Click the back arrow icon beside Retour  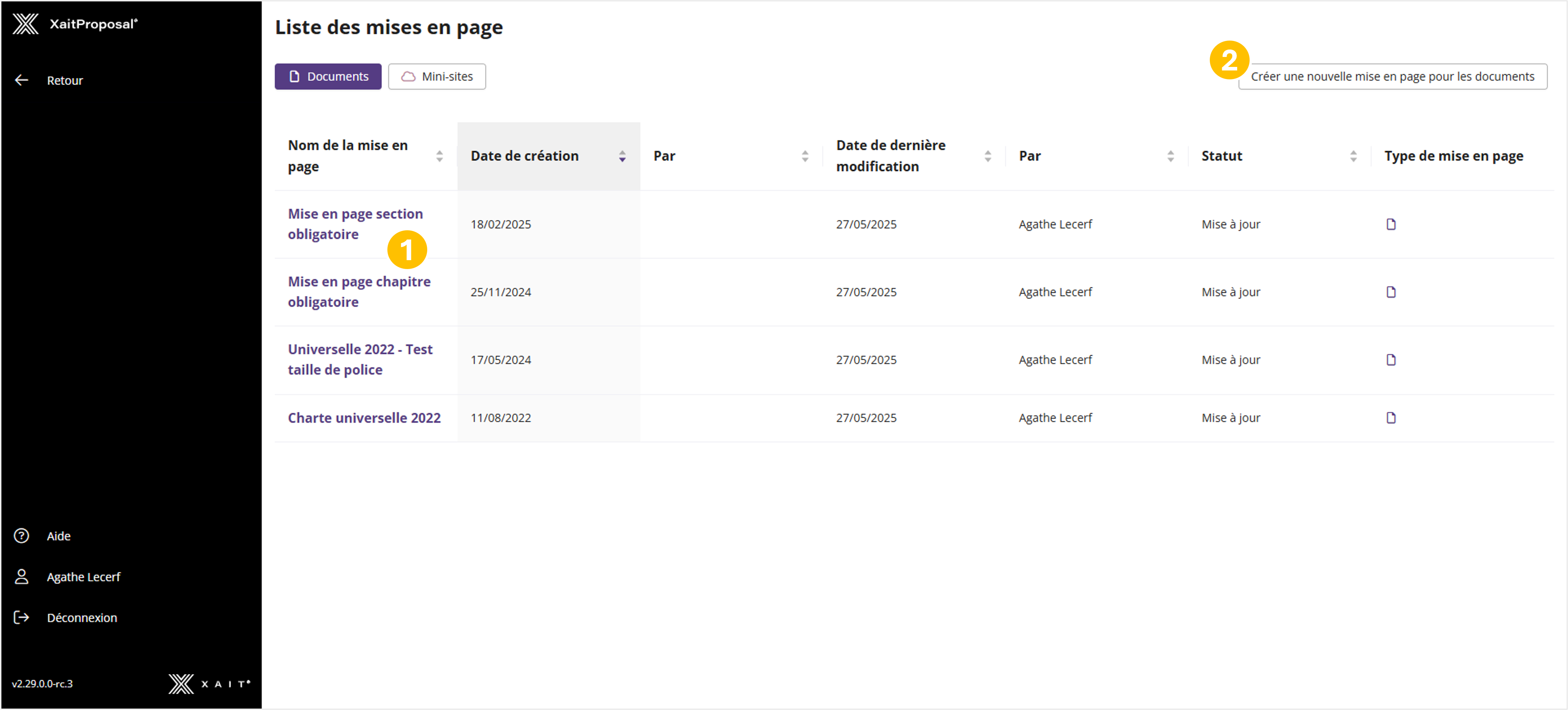pos(22,80)
